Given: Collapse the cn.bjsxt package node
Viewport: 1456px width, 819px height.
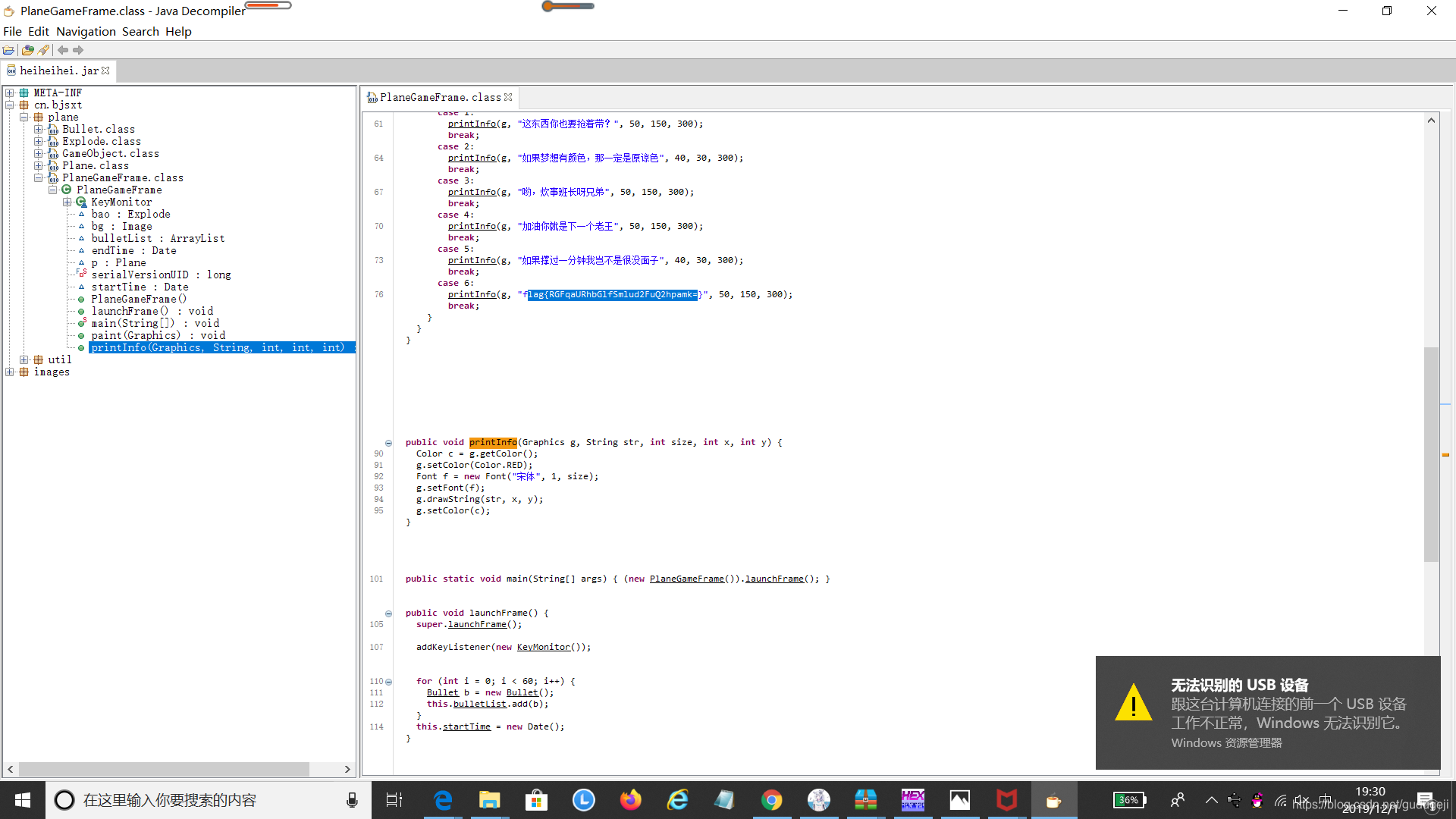Looking at the screenshot, I should pos(10,105).
